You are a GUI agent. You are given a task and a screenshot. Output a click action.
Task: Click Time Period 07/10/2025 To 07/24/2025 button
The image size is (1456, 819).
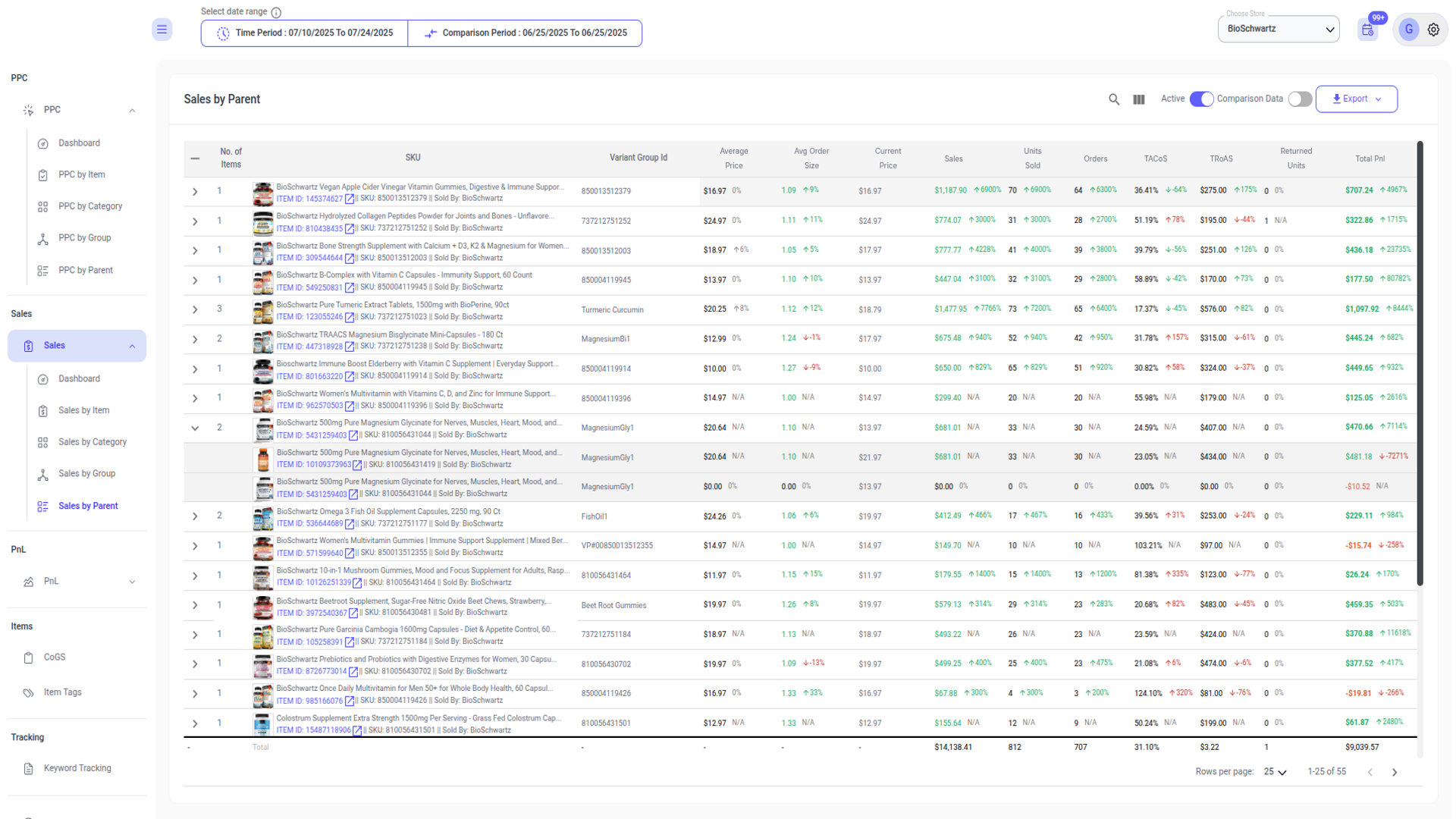(x=305, y=33)
